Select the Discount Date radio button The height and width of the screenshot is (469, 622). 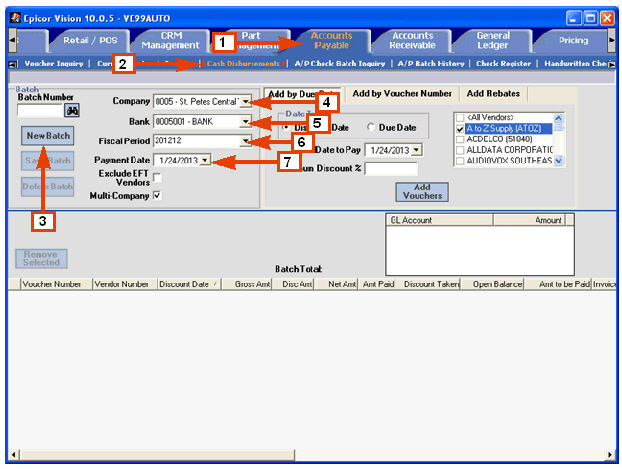click(286, 127)
